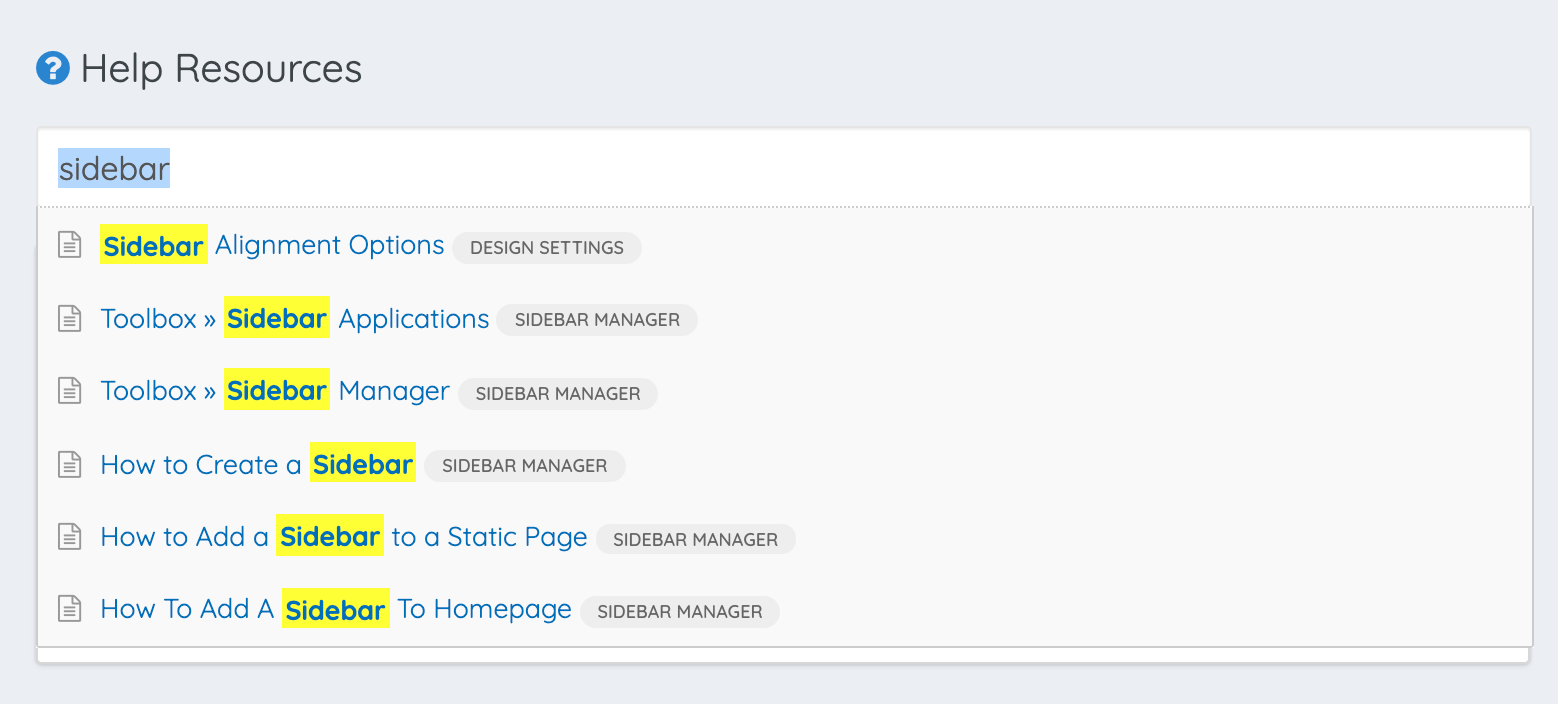Click Sidebar Manager tag next to Homepage result
This screenshot has width=1558, height=704.
[680, 612]
